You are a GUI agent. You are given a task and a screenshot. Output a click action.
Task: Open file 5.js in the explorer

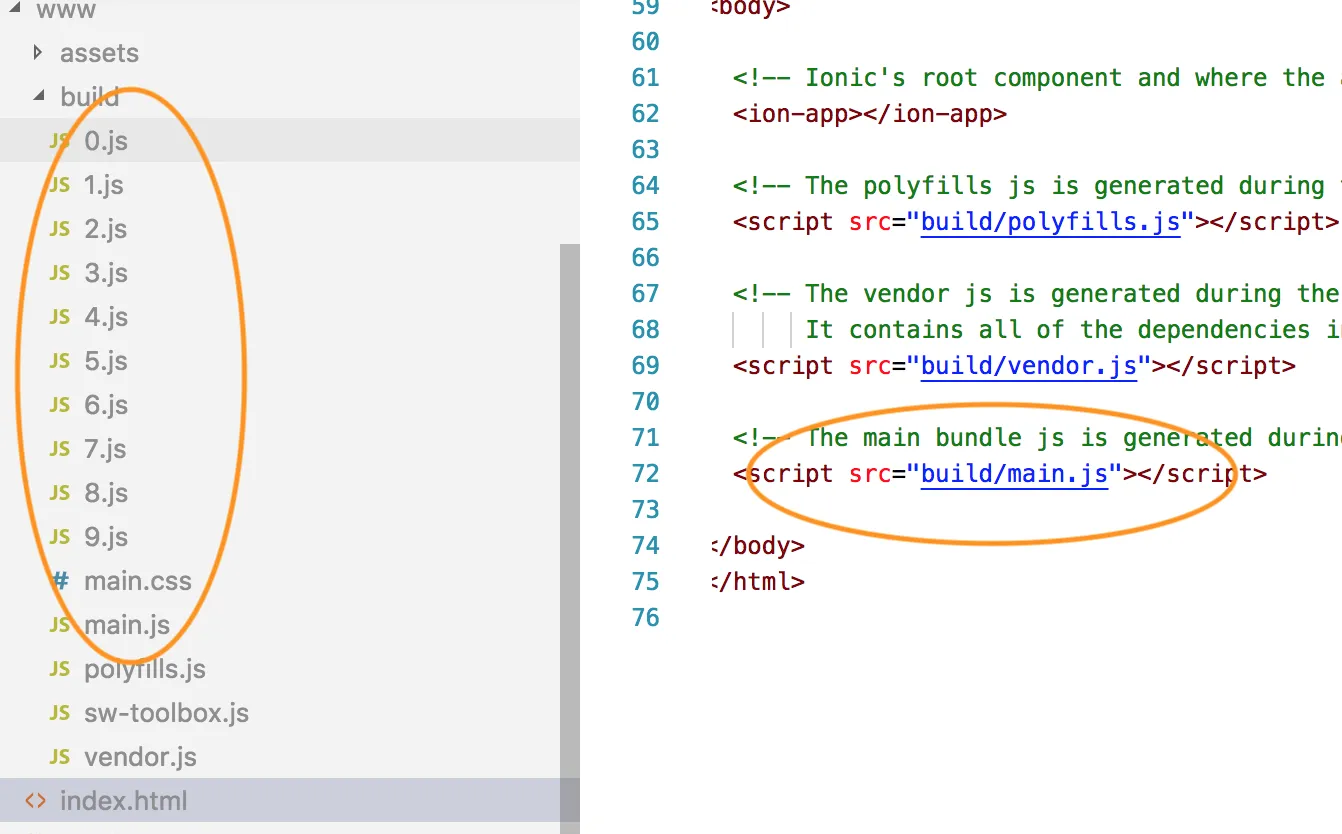(x=106, y=361)
